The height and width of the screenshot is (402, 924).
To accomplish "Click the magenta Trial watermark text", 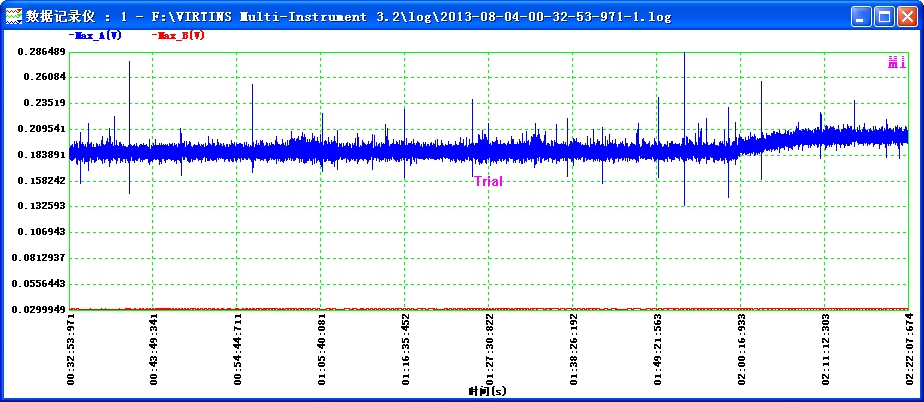I will click(488, 181).
